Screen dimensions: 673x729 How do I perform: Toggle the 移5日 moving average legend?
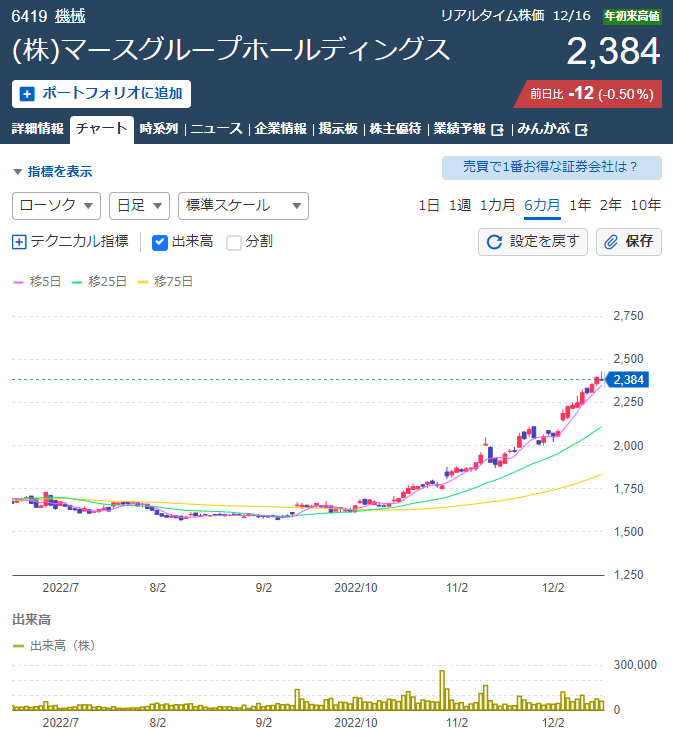pyautogui.click(x=37, y=282)
